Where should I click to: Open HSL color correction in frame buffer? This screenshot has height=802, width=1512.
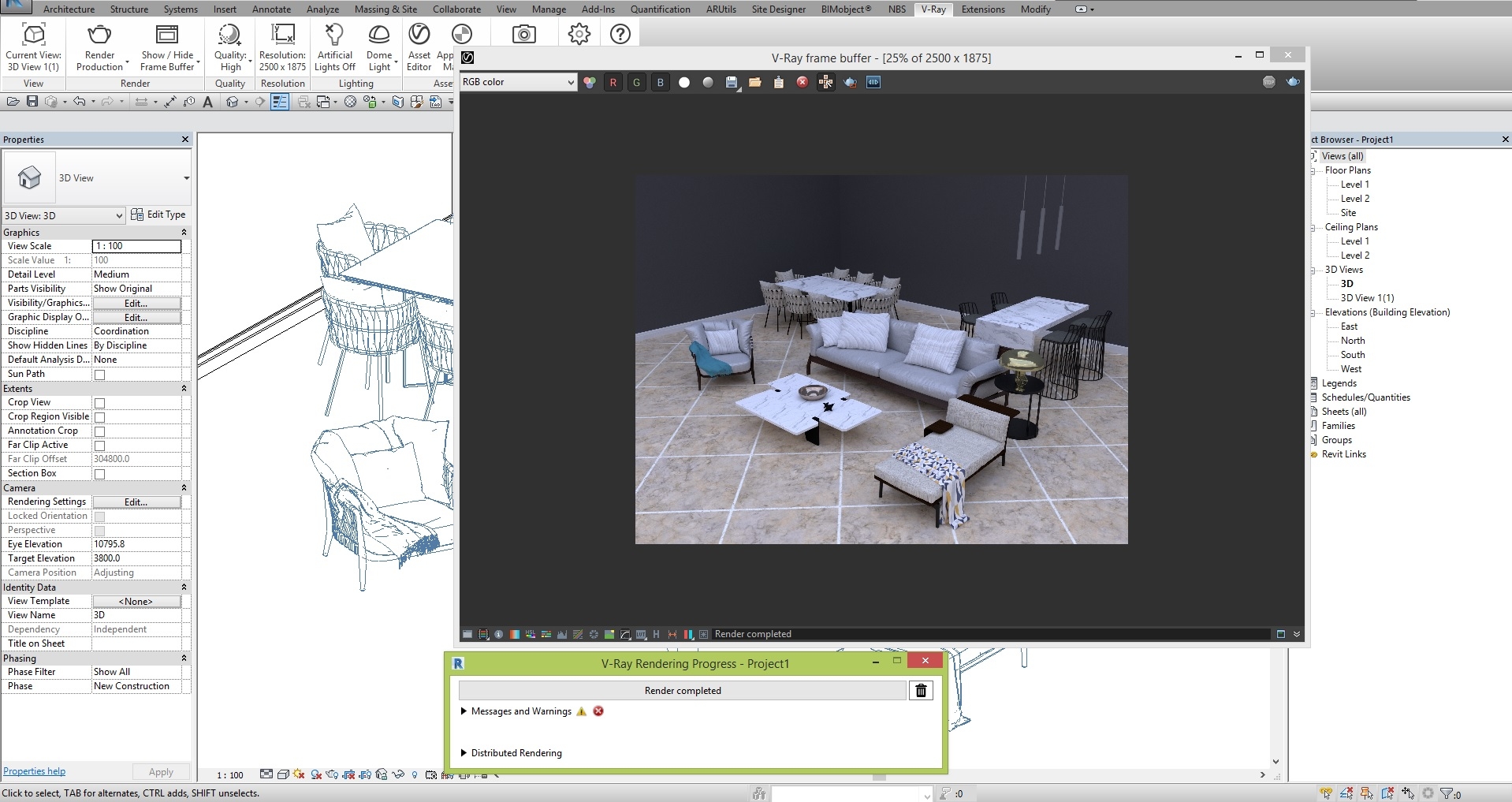[531, 634]
